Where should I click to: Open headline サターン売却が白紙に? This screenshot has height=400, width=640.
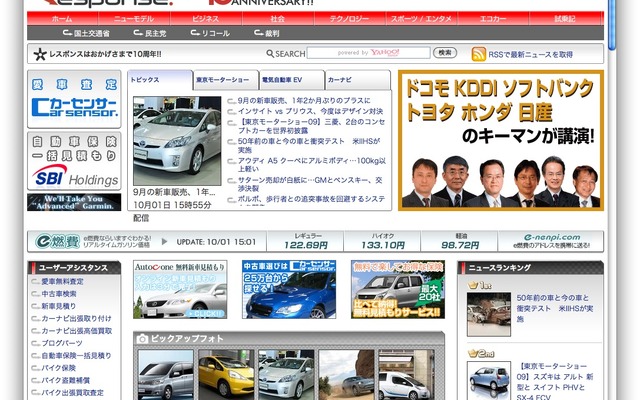coord(310,184)
